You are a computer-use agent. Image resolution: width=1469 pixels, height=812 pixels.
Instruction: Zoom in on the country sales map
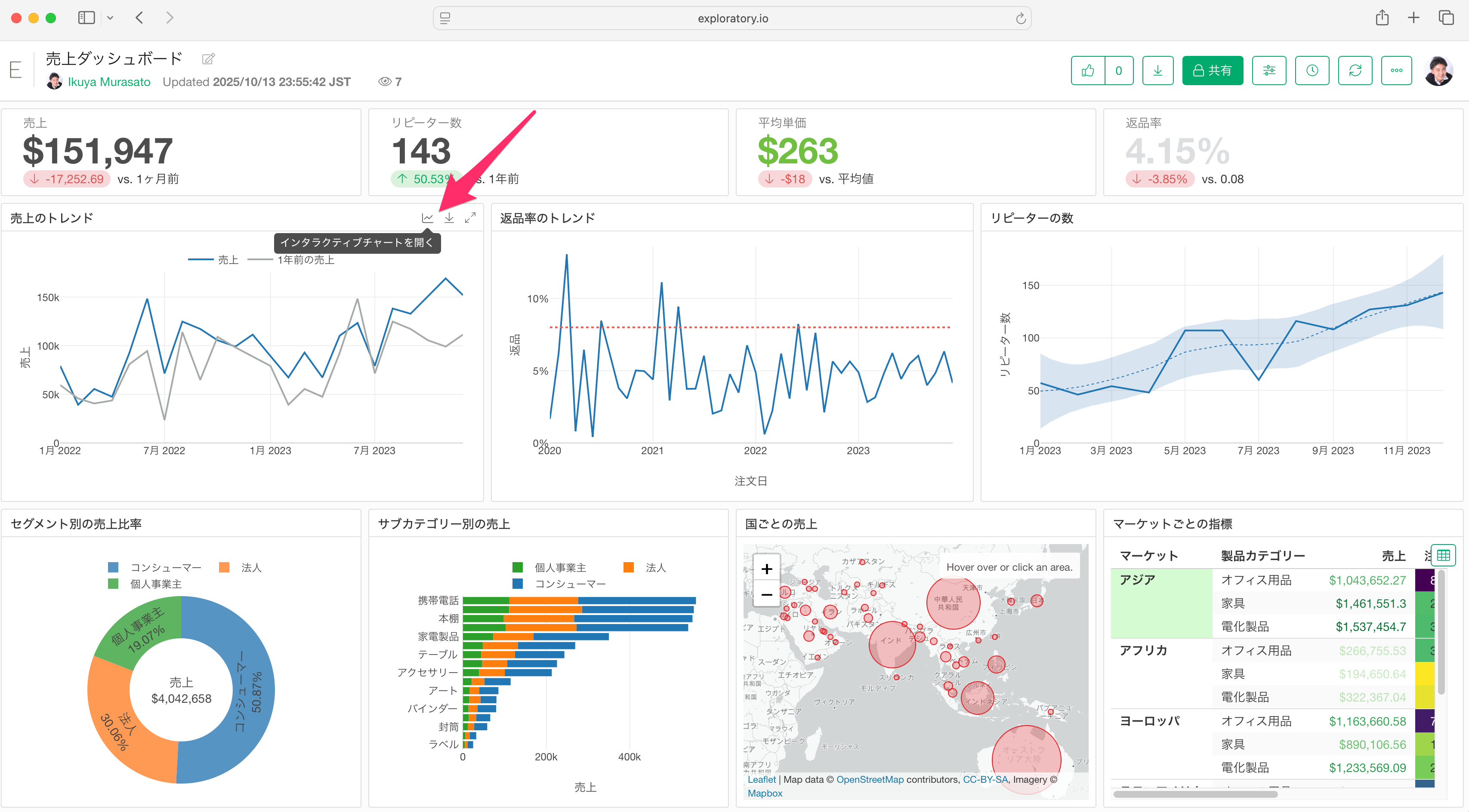(766, 569)
